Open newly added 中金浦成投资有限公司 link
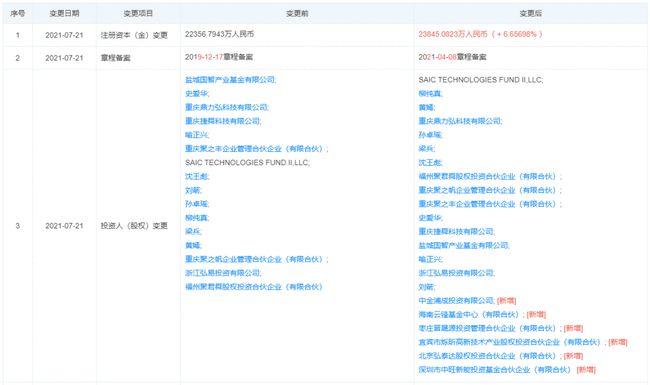 pyautogui.click(x=456, y=300)
